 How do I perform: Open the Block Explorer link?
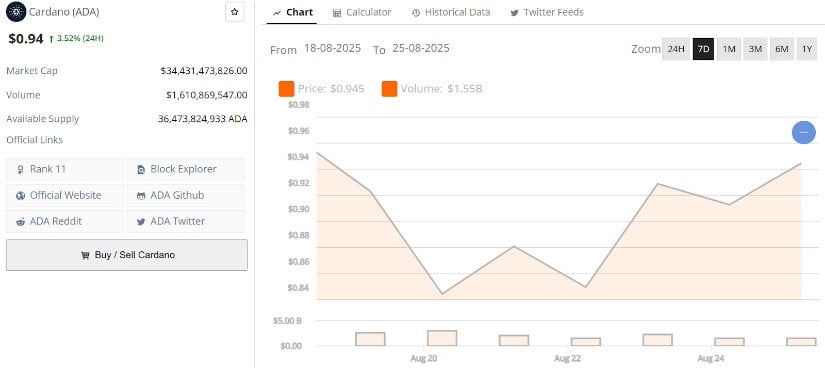click(185, 169)
